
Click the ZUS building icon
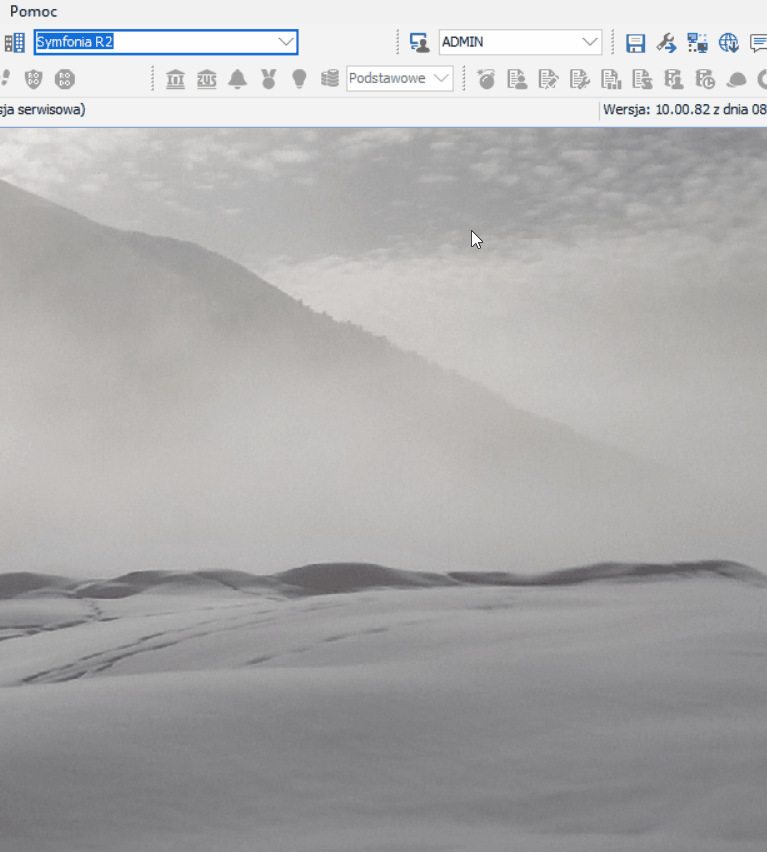pyautogui.click(x=206, y=79)
